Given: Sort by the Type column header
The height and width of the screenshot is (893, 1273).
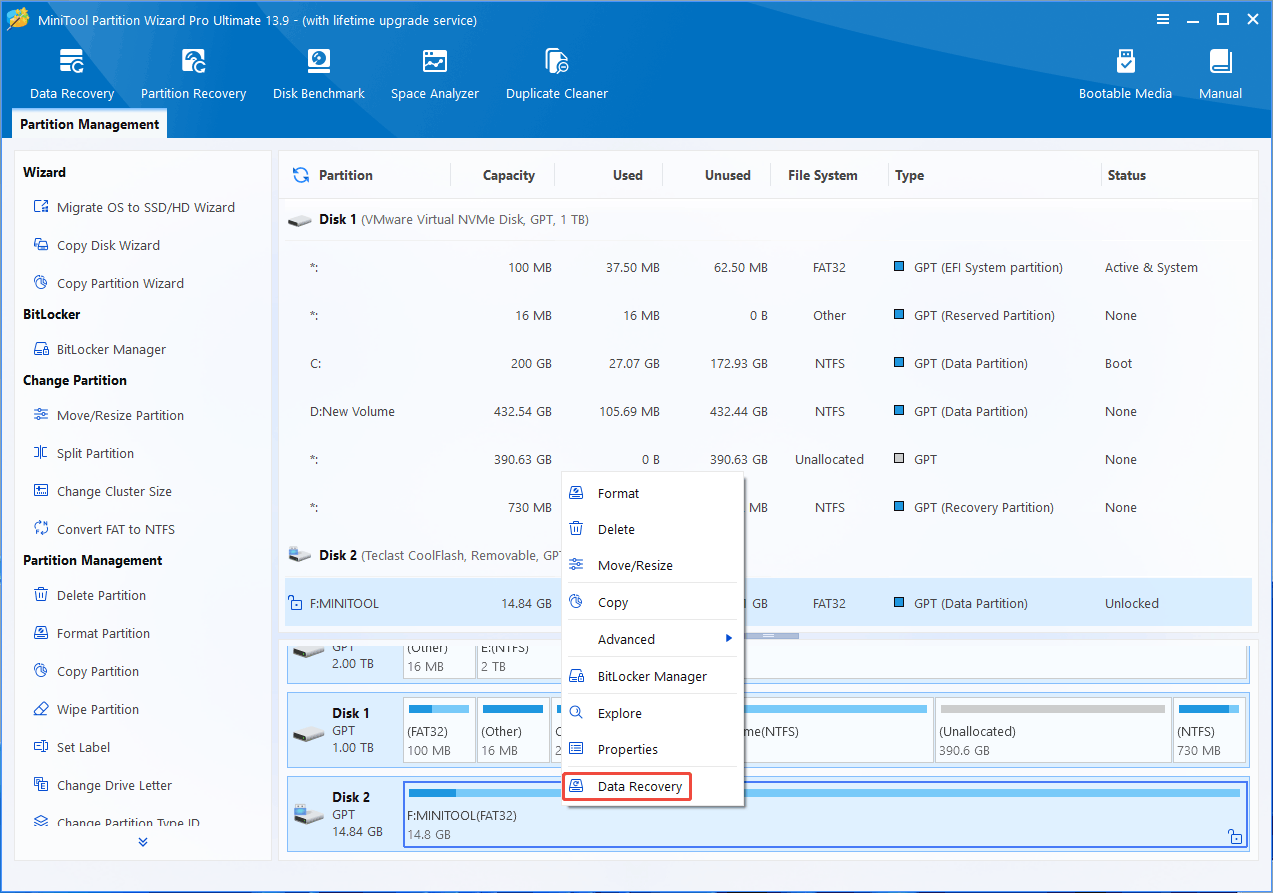Looking at the screenshot, I should tap(909, 175).
